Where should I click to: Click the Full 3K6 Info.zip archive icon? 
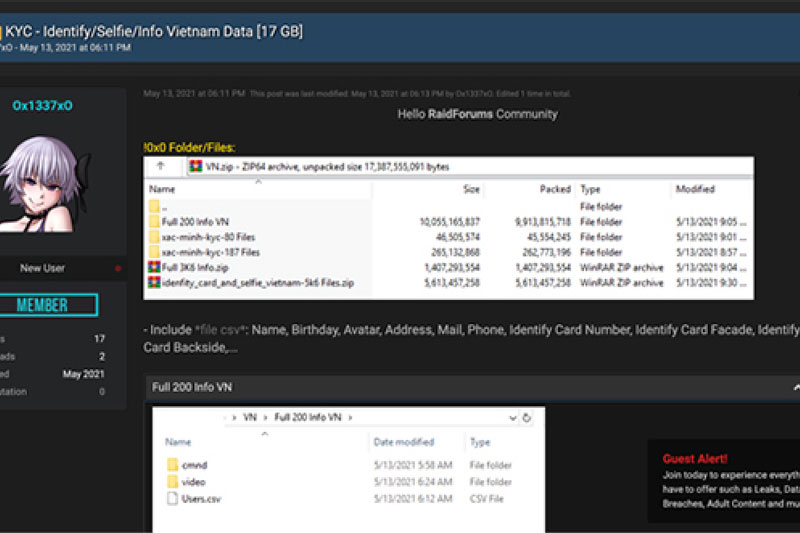point(154,268)
